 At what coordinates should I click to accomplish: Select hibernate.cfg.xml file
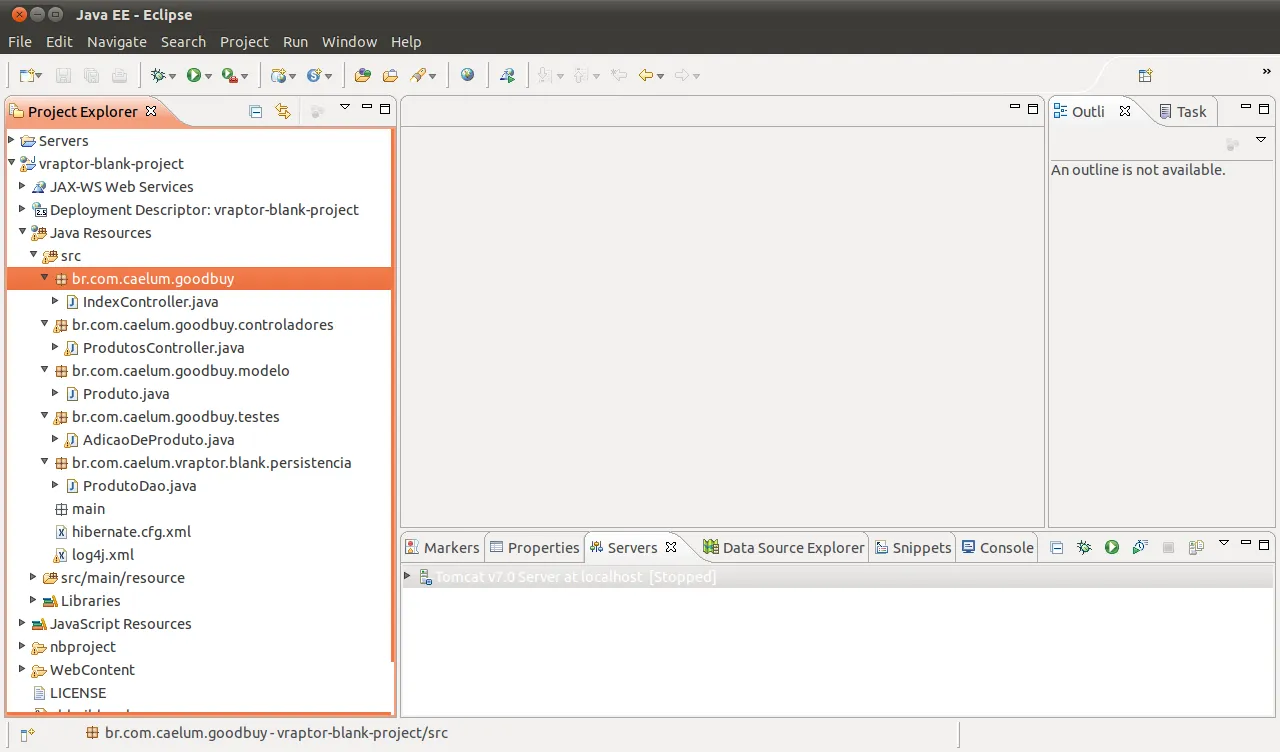(x=131, y=531)
